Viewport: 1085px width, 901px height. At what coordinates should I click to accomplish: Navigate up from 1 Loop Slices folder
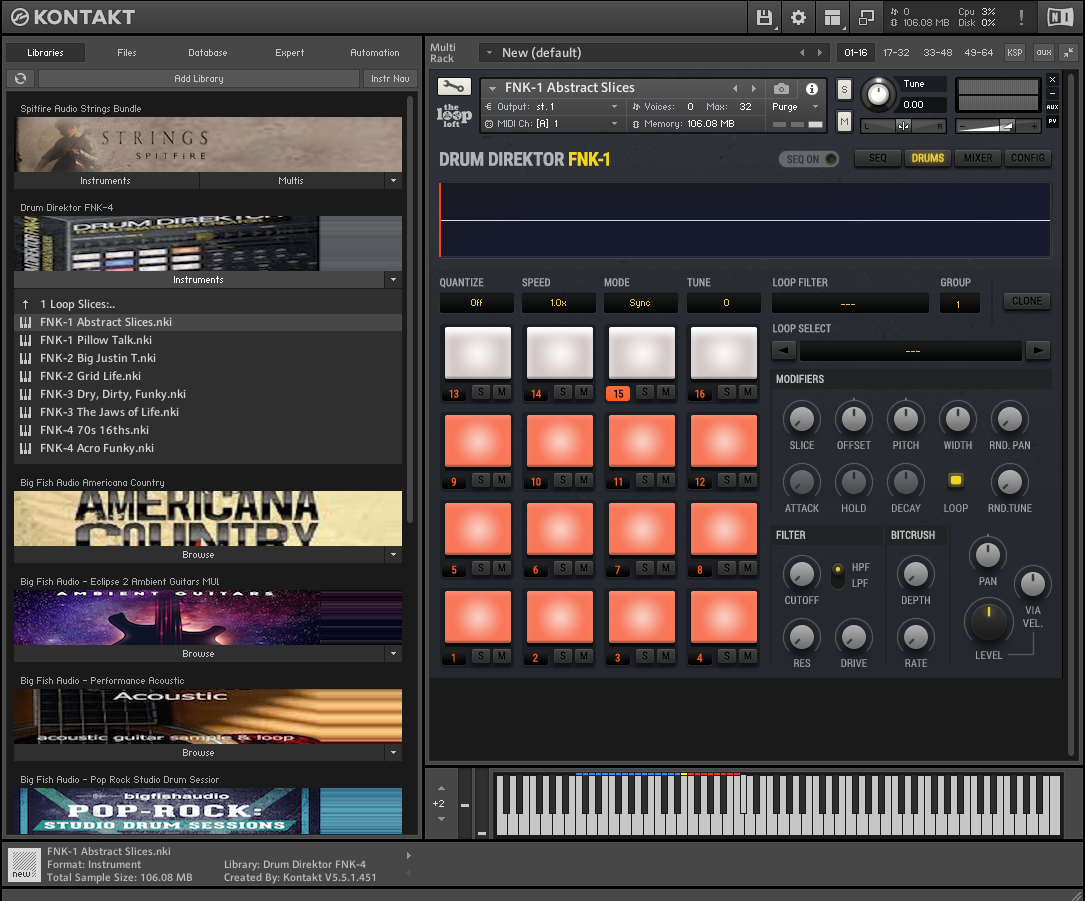26,304
